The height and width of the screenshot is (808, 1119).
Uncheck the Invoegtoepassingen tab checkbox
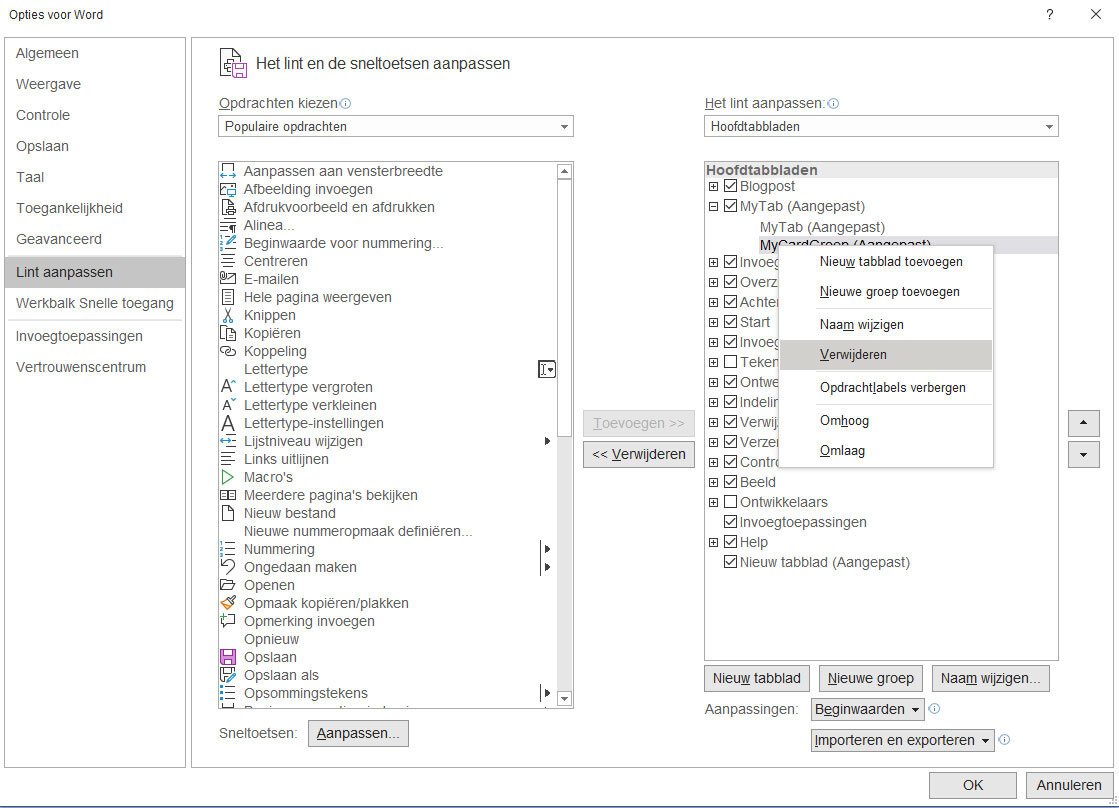point(730,522)
